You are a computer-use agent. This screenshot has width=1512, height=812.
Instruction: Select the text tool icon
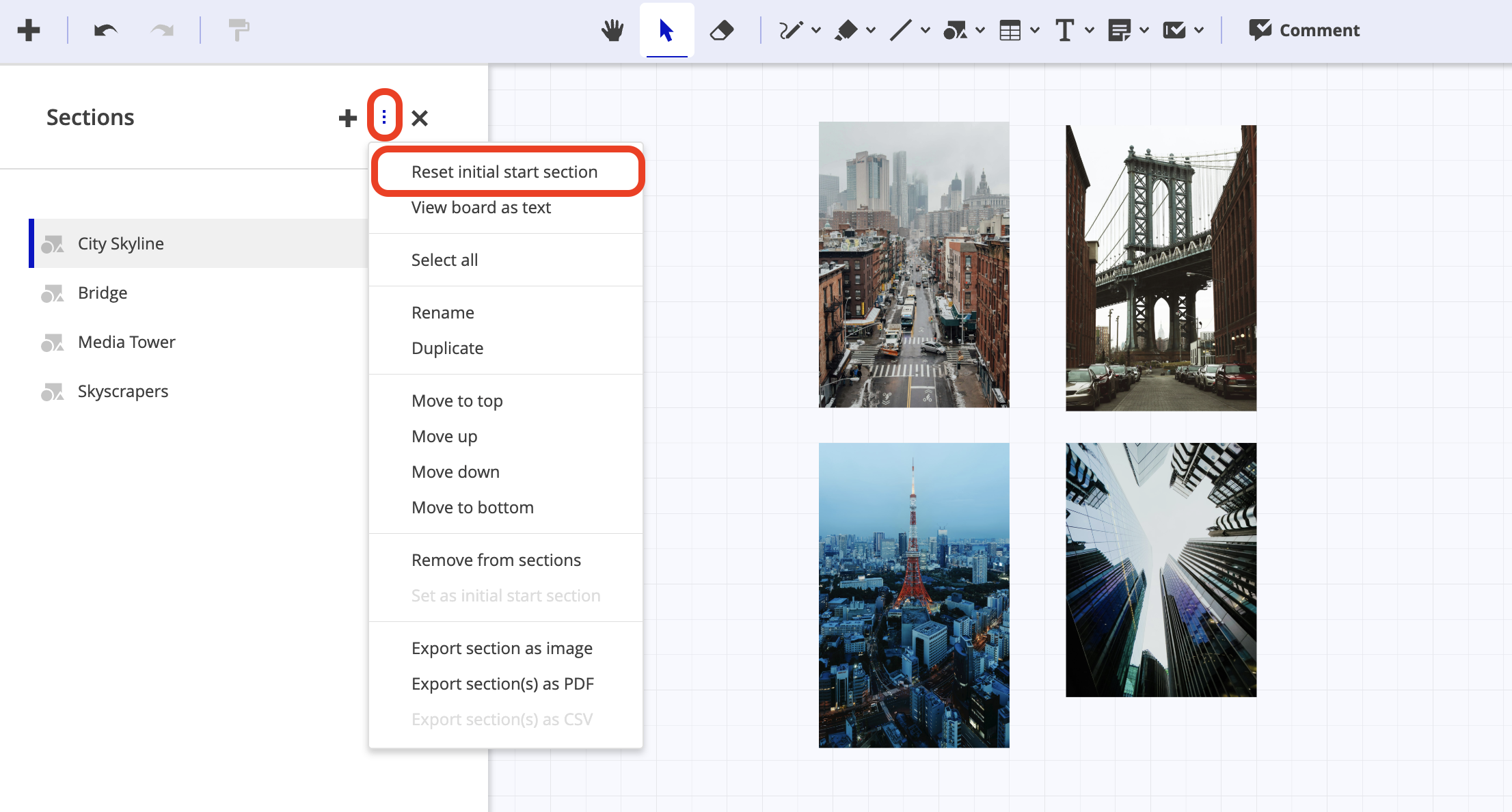(x=1064, y=30)
